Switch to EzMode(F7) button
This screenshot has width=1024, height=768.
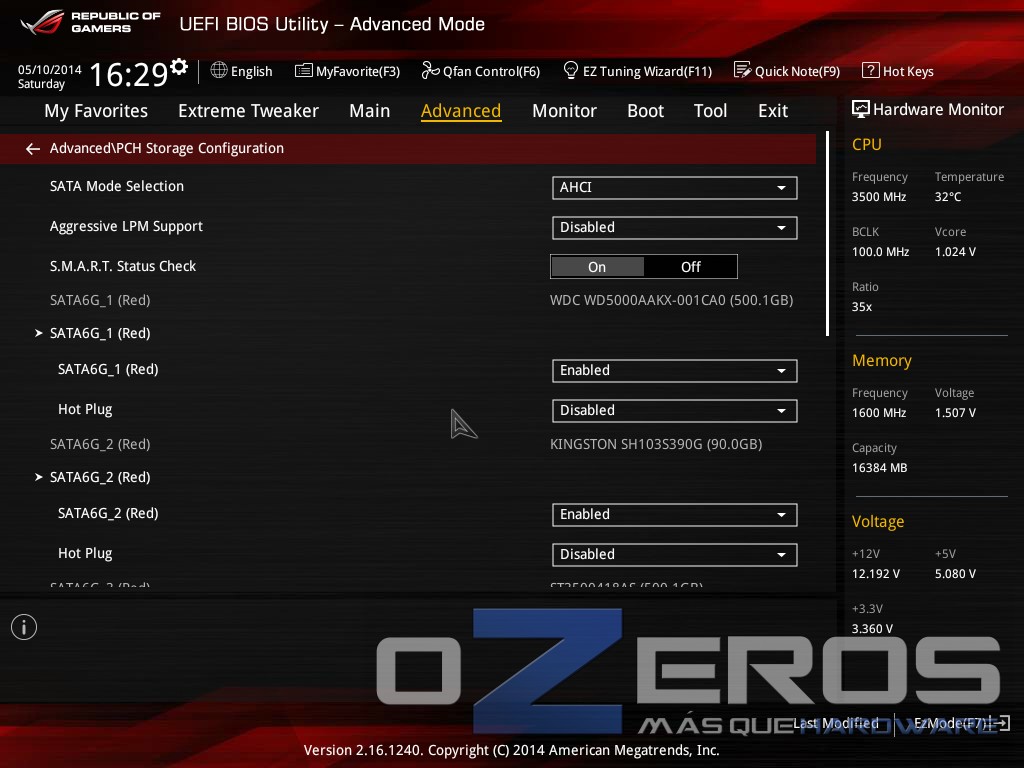coord(960,723)
